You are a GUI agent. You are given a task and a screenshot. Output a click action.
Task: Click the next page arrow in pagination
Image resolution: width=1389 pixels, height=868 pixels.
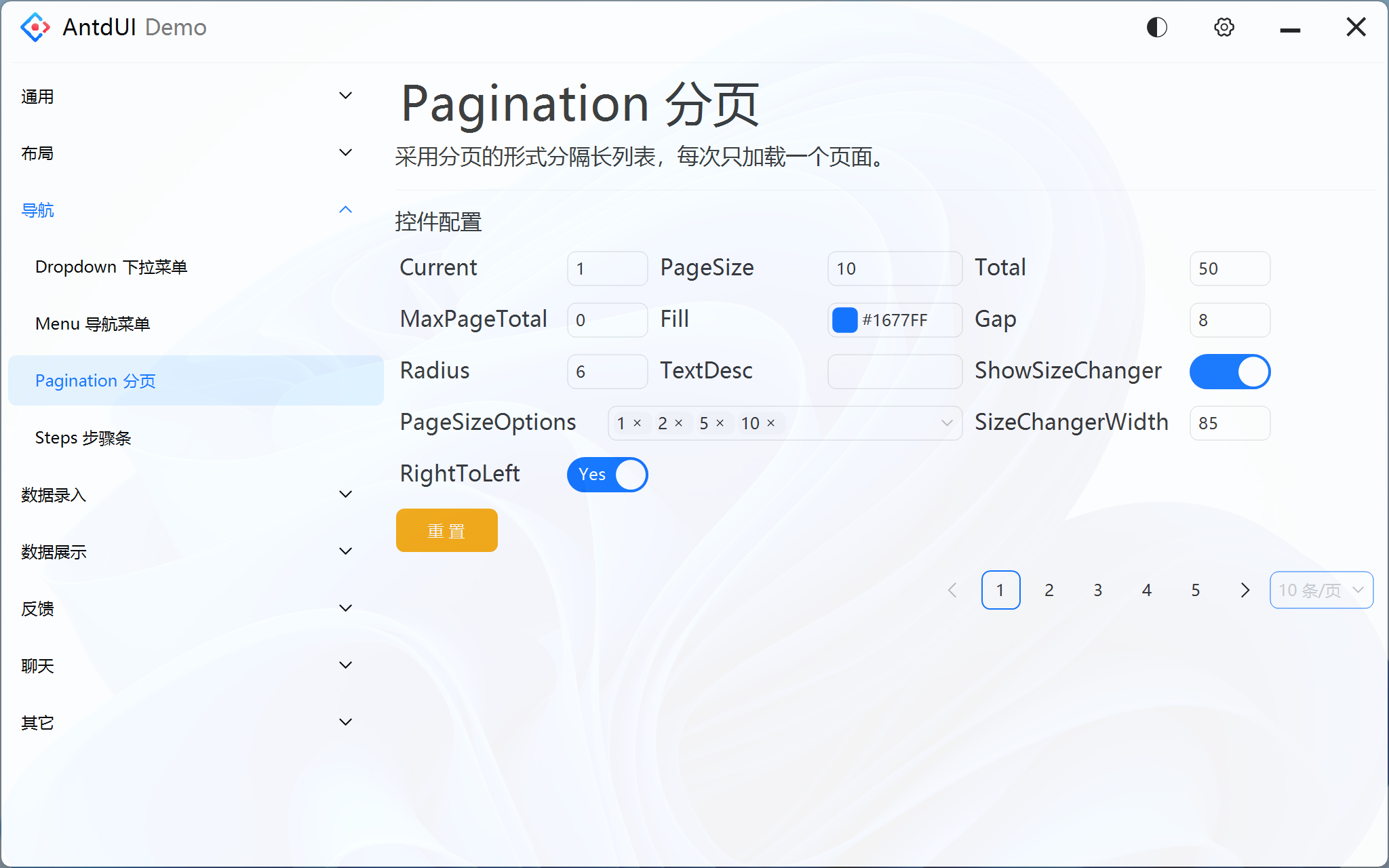coord(1245,590)
